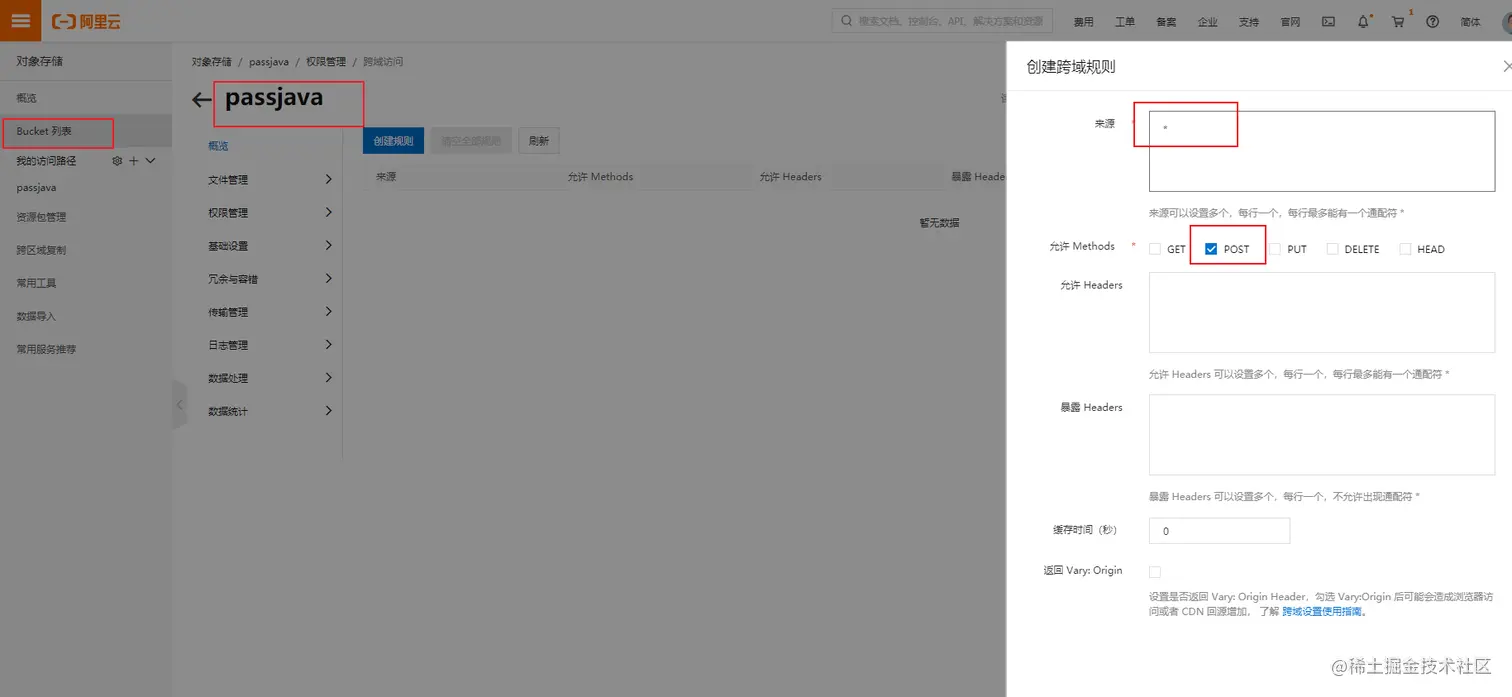The height and width of the screenshot is (697, 1512).
Task: Open the notifications bell
Action: pos(1363,20)
